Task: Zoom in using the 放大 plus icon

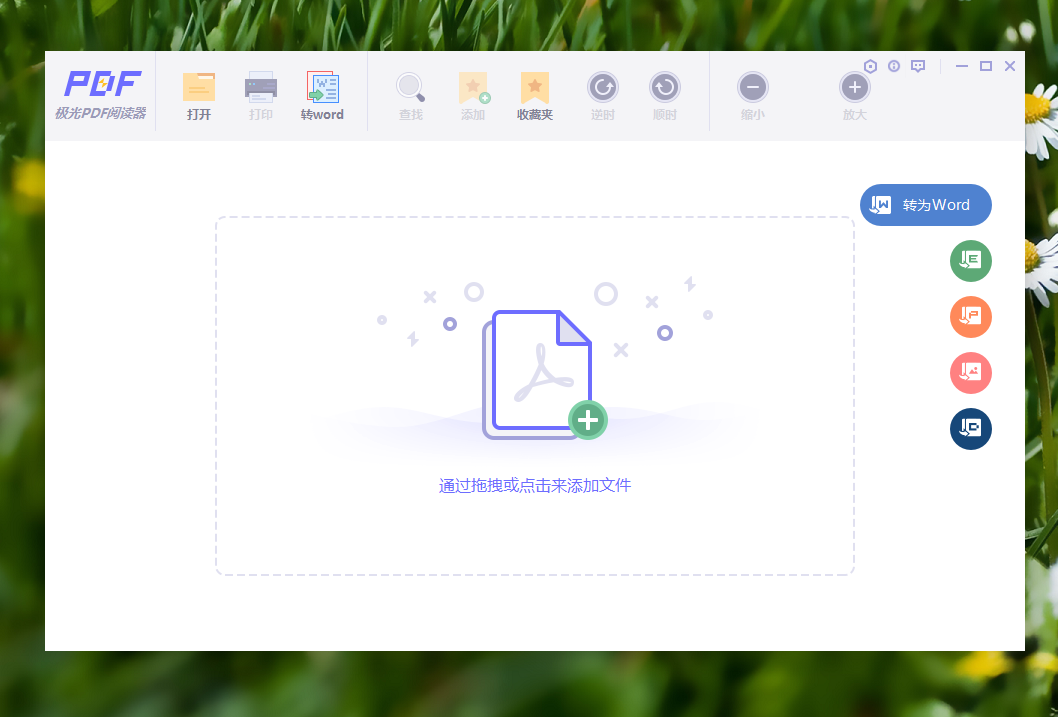Action: pos(854,88)
